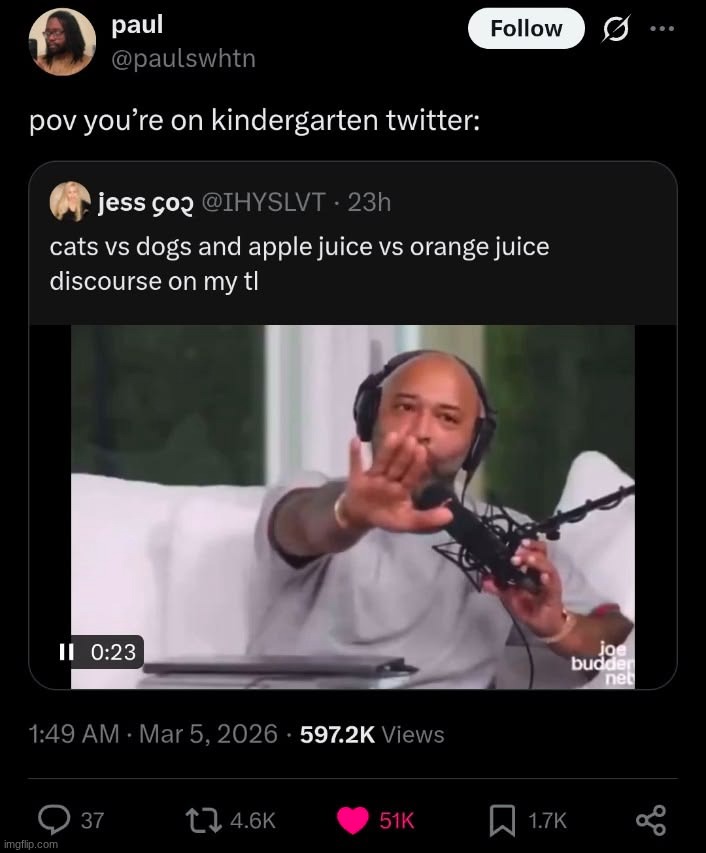
Task: Open the three-dot more options menu
Action: coord(661,30)
